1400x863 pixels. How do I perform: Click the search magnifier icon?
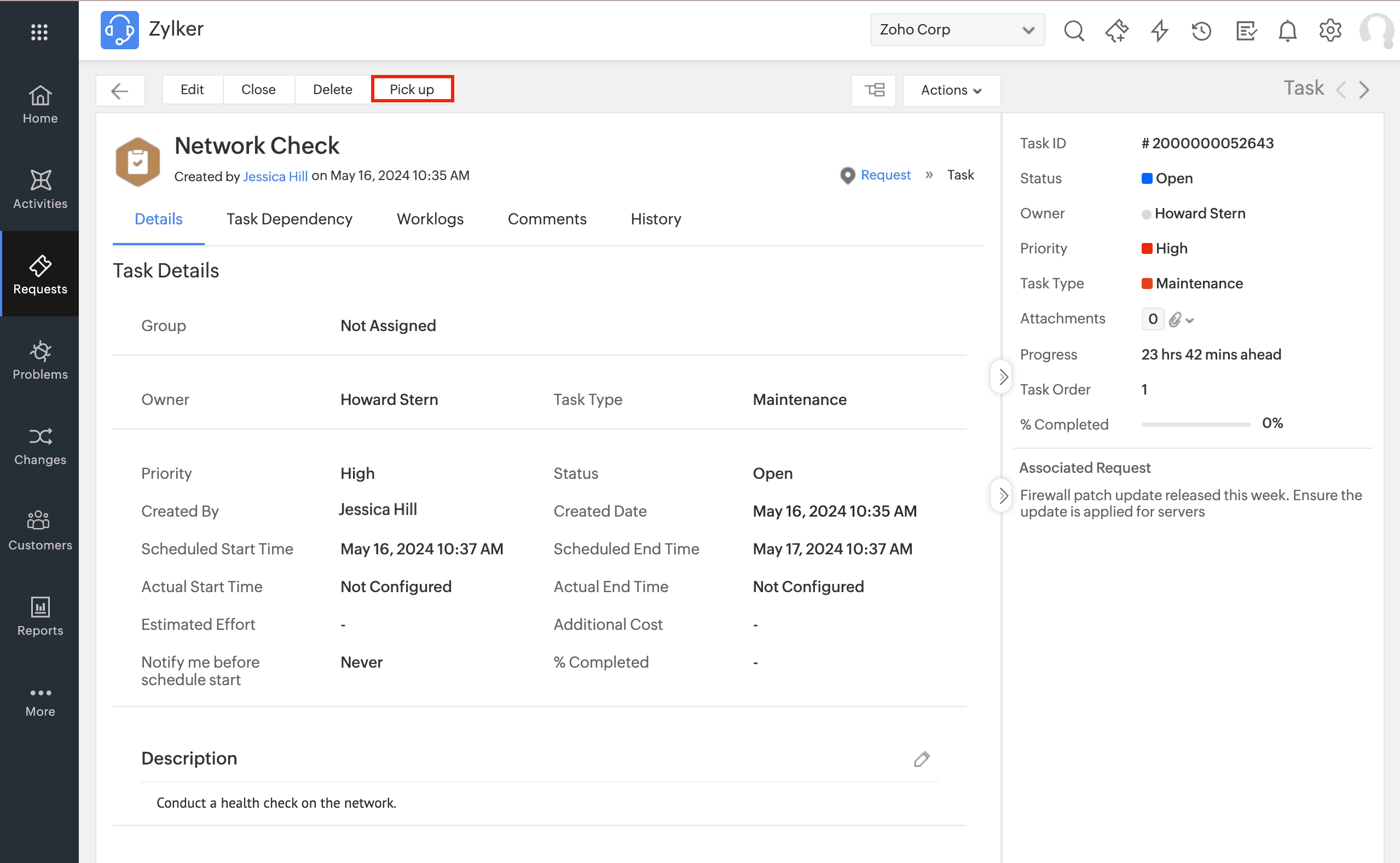click(x=1074, y=30)
